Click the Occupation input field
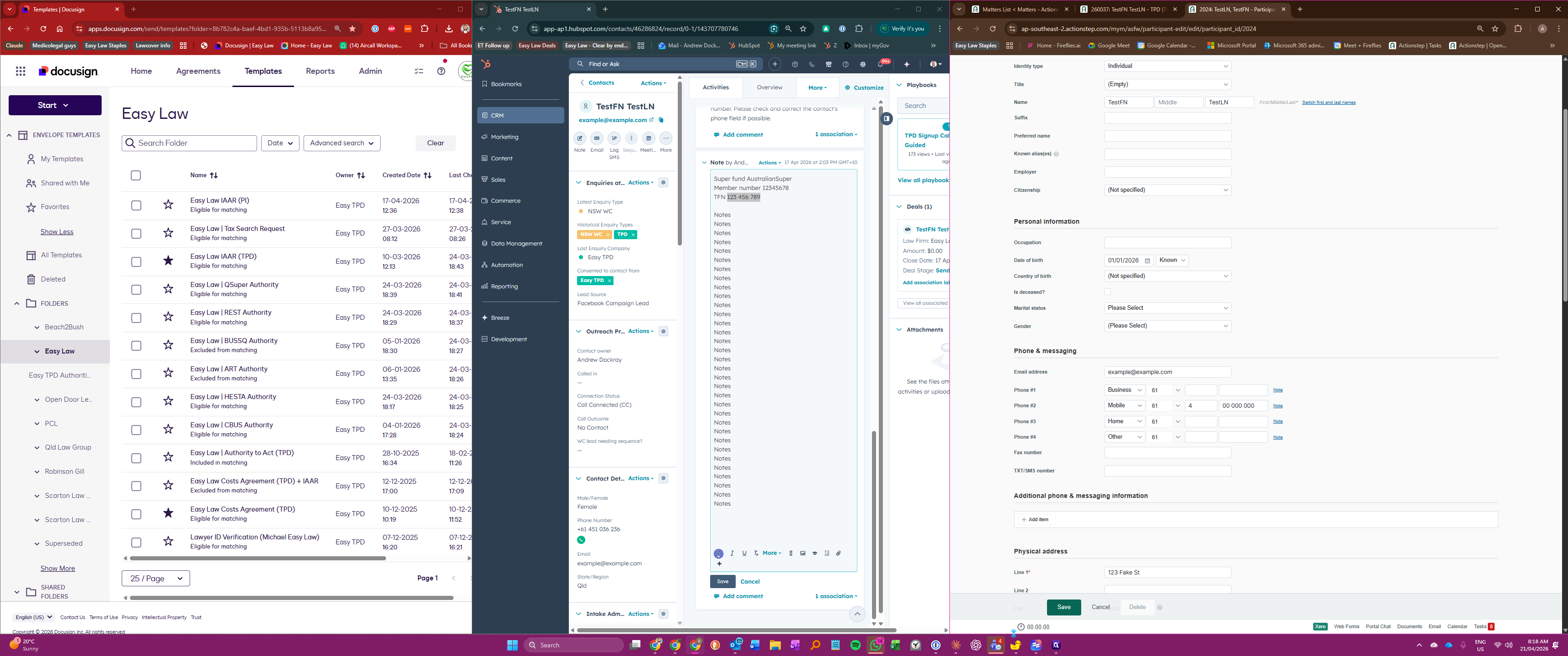This screenshot has height=656, width=1568. (x=1167, y=243)
